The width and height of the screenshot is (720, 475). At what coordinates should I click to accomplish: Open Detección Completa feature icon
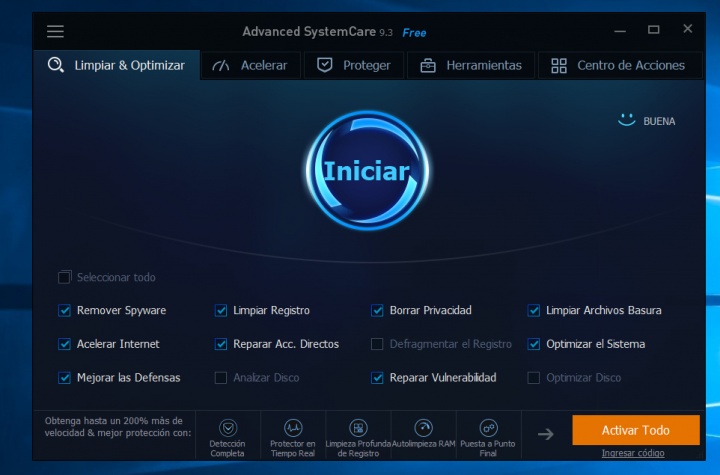pyautogui.click(x=228, y=428)
